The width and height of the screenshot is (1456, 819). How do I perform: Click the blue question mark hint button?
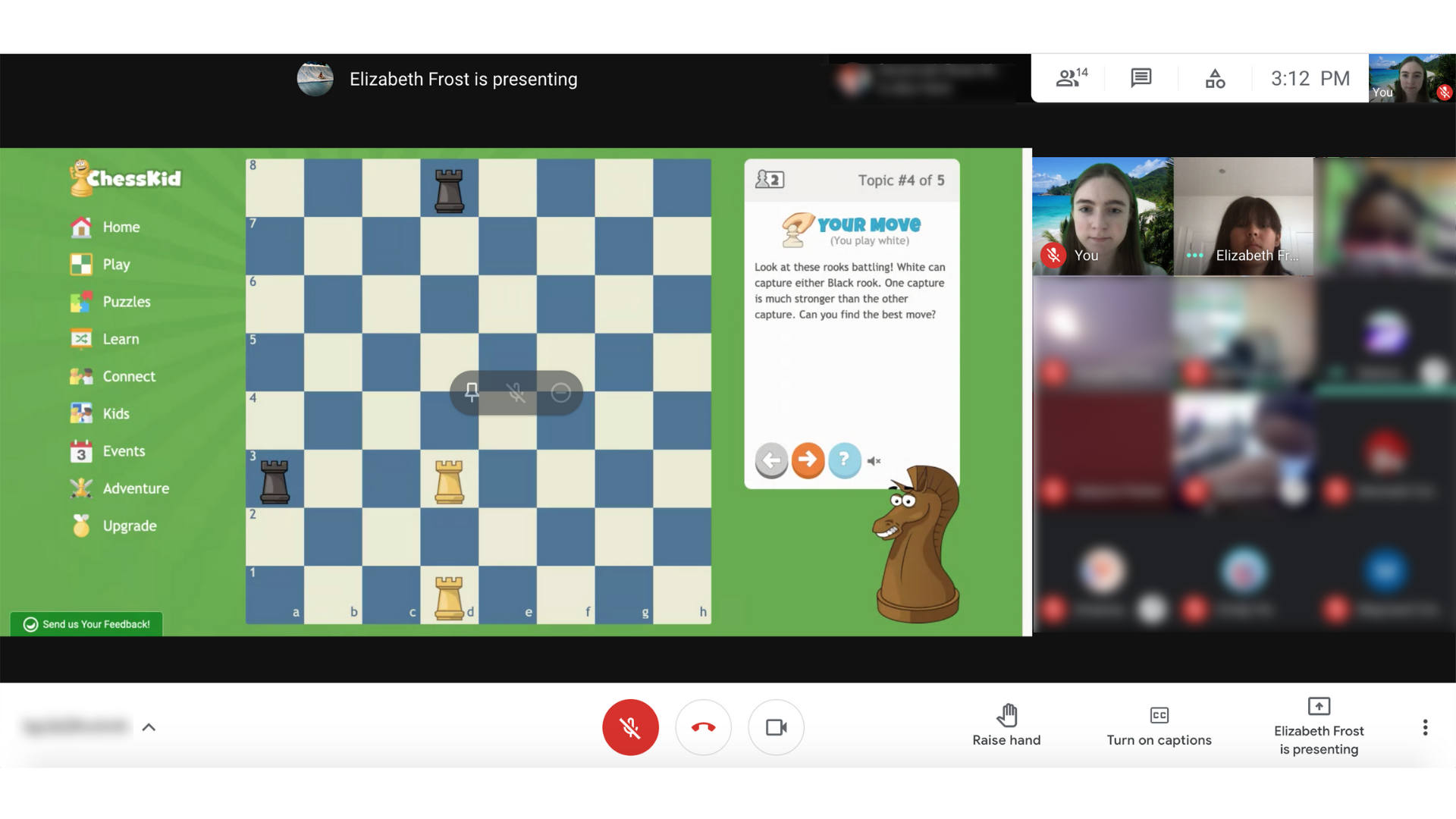click(x=844, y=460)
